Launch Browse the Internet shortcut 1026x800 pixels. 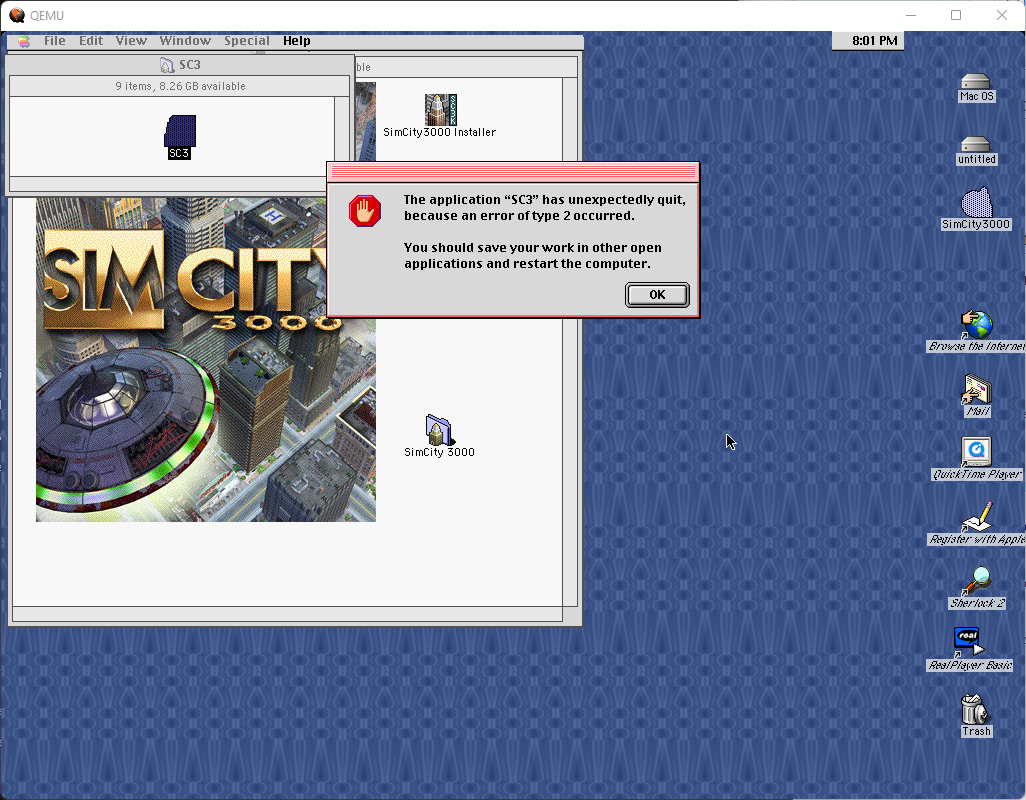(976, 325)
